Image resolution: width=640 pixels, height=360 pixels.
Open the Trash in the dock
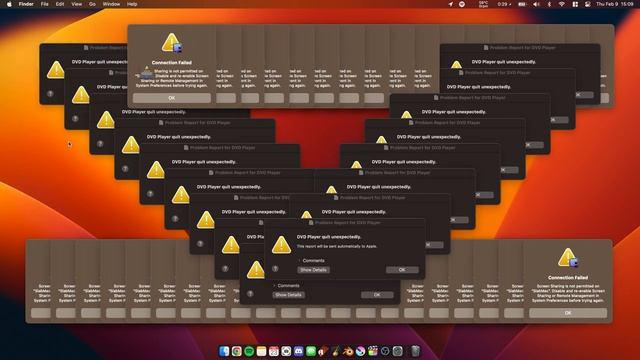[x=415, y=351]
